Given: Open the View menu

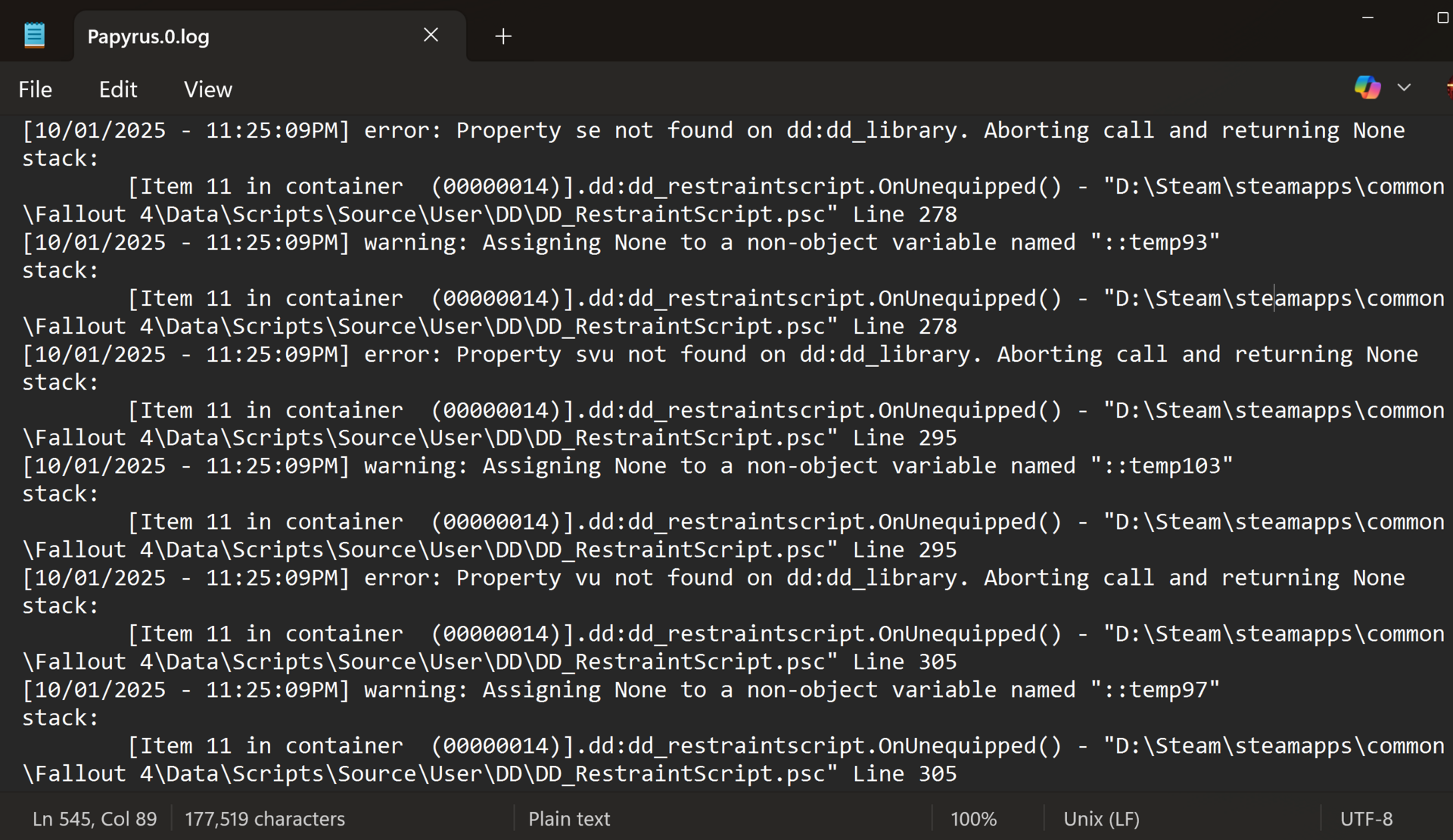Looking at the screenshot, I should click(208, 89).
